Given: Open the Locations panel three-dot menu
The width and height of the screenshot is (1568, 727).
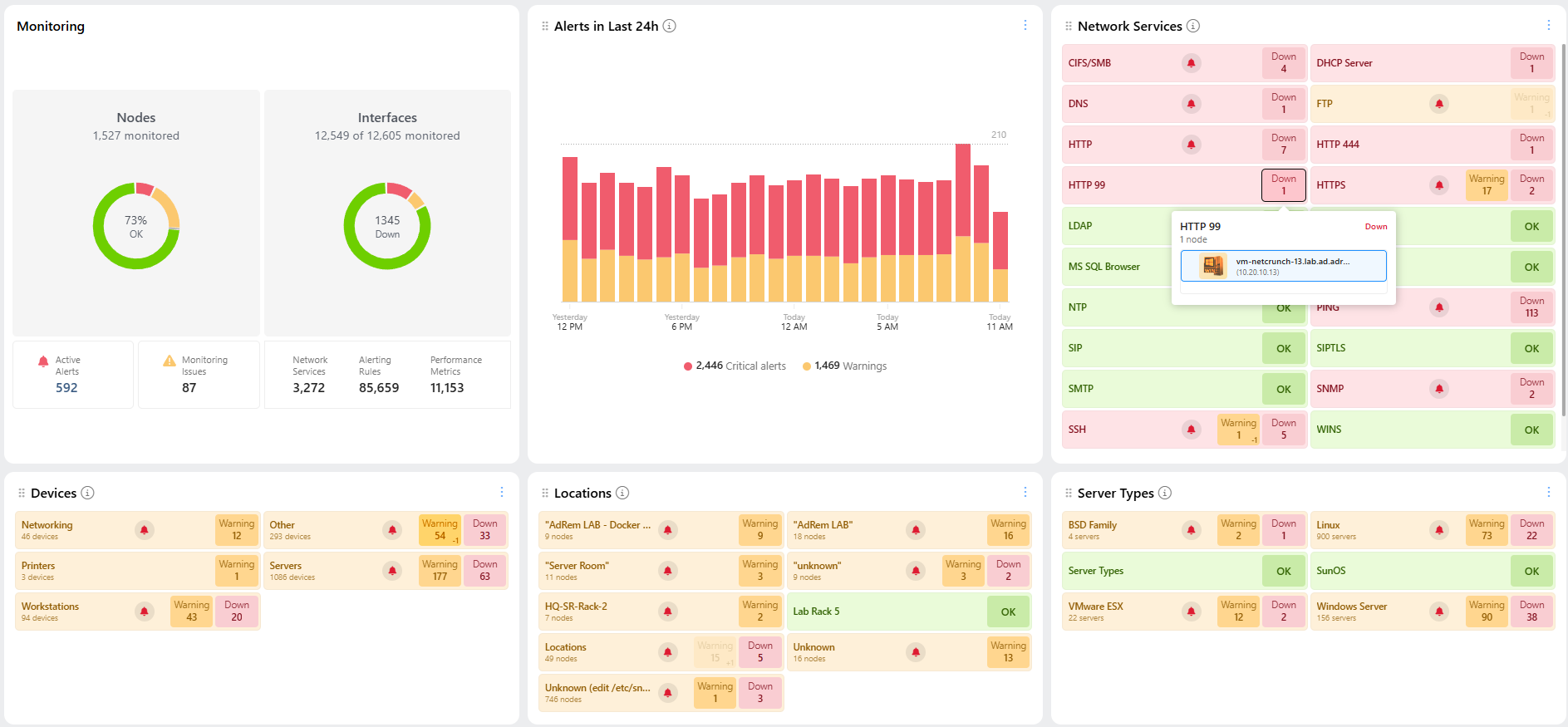Looking at the screenshot, I should coord(1025,493).
